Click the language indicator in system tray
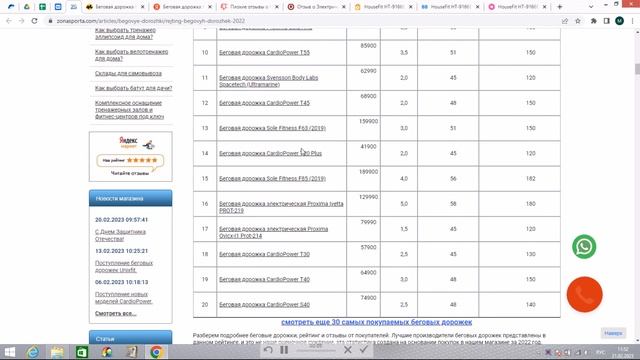Screen dimensions: 640x360 600,352
